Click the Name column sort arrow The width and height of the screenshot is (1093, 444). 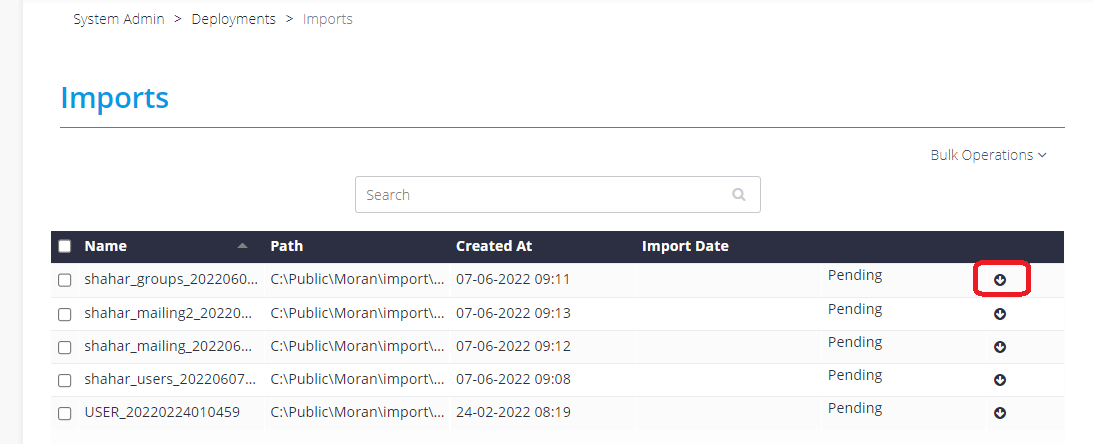[x=242, y=245]
